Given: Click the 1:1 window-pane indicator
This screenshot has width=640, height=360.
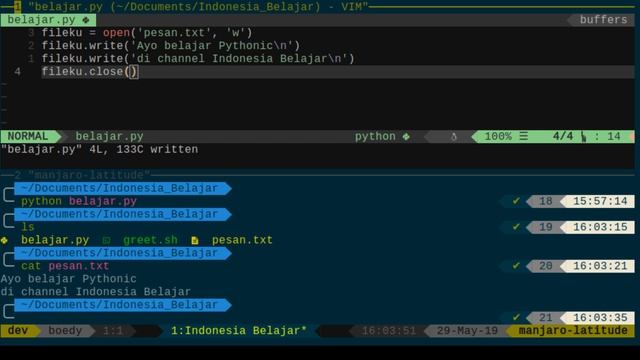Looking at the screenshot, I should tap(113, 331).
